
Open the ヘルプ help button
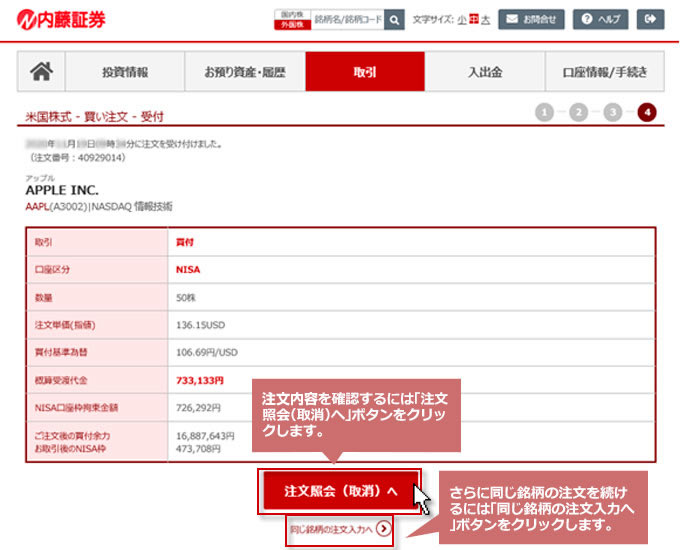pos(600,19)
